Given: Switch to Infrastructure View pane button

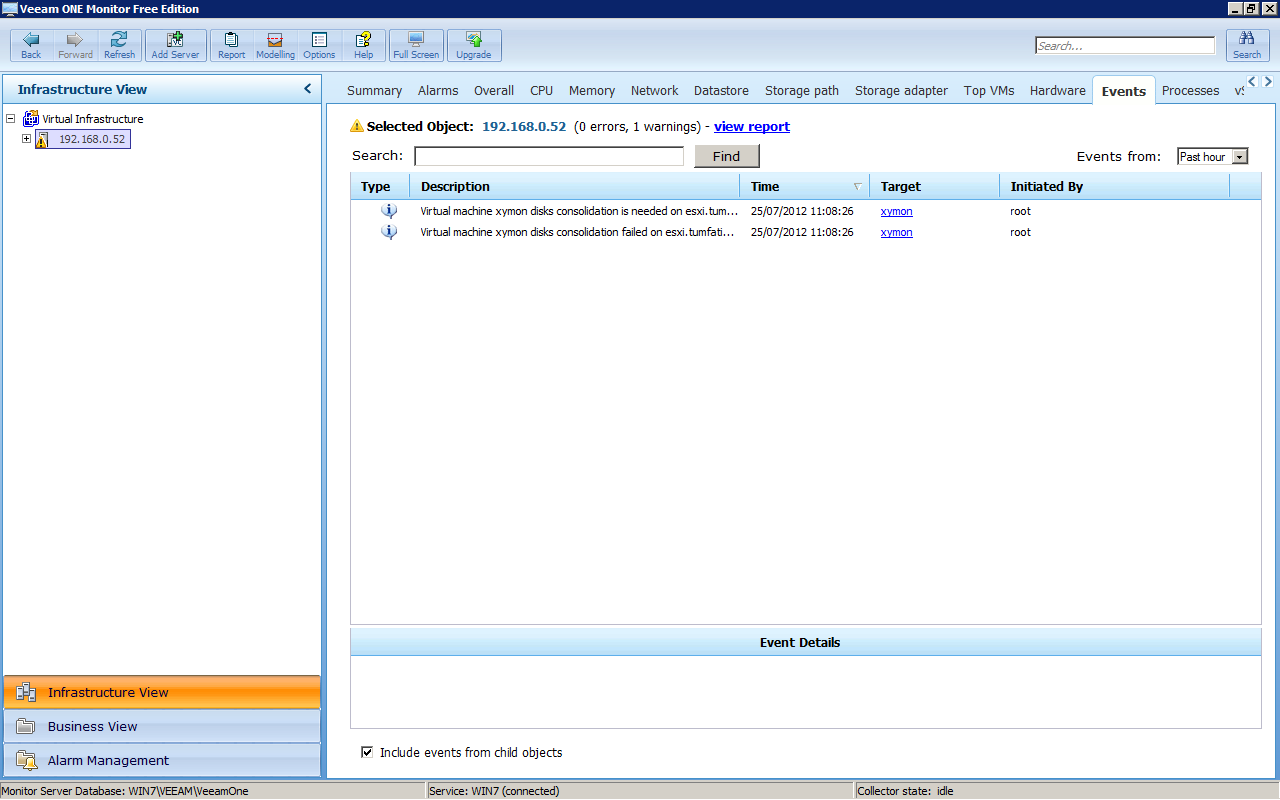Looking at the screenshot, I should [162, 692].
